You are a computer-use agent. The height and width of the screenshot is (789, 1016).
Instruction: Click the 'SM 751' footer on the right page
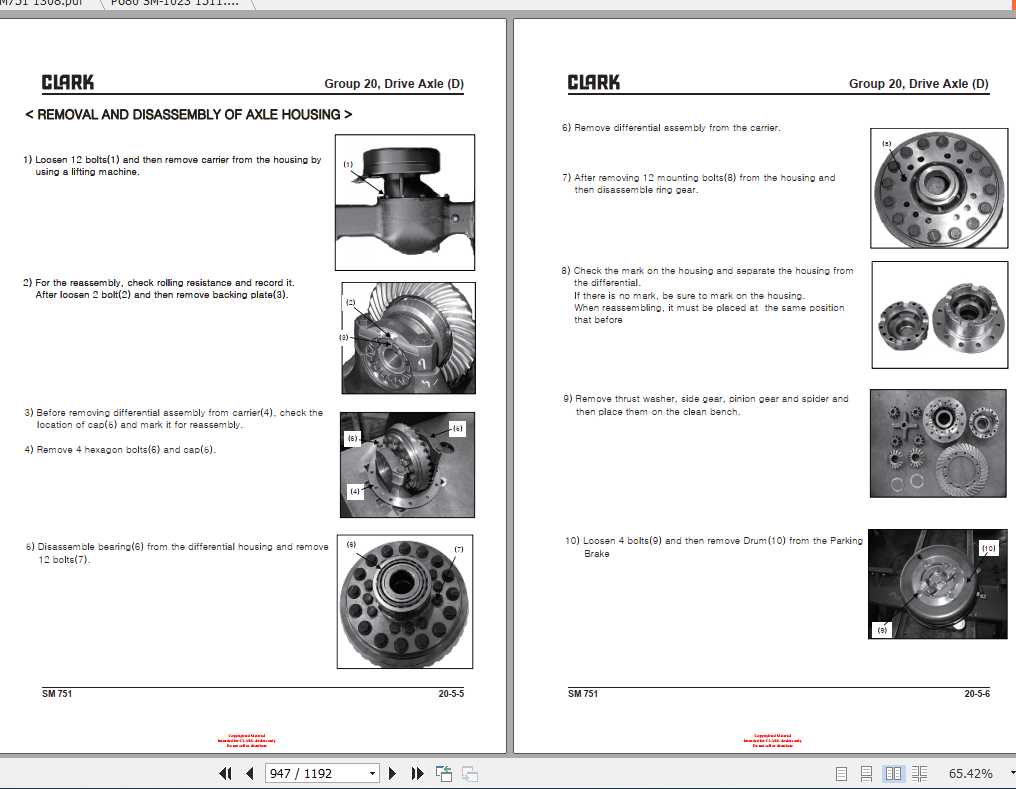[583, 693]
